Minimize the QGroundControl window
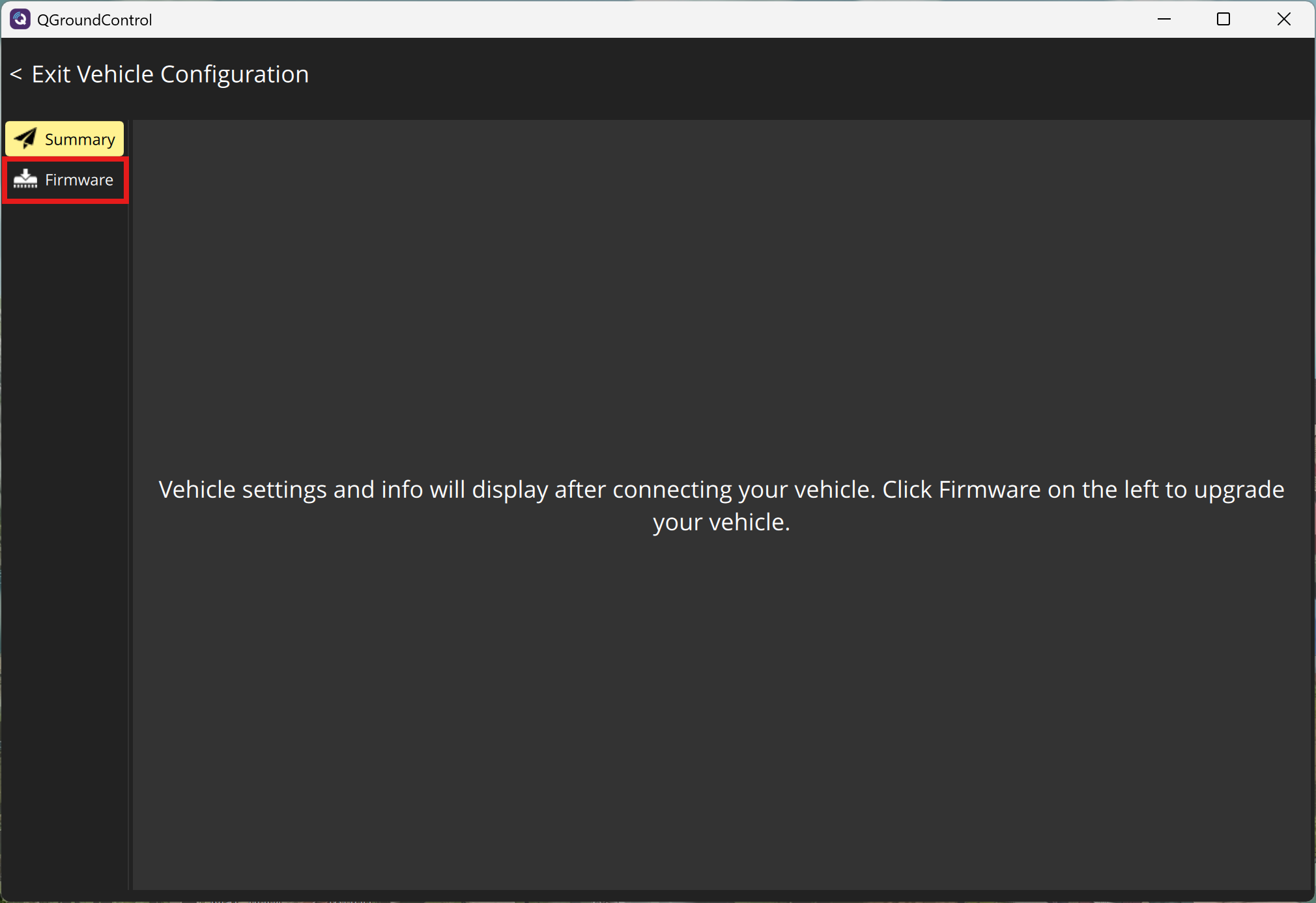 (1164, 20)
